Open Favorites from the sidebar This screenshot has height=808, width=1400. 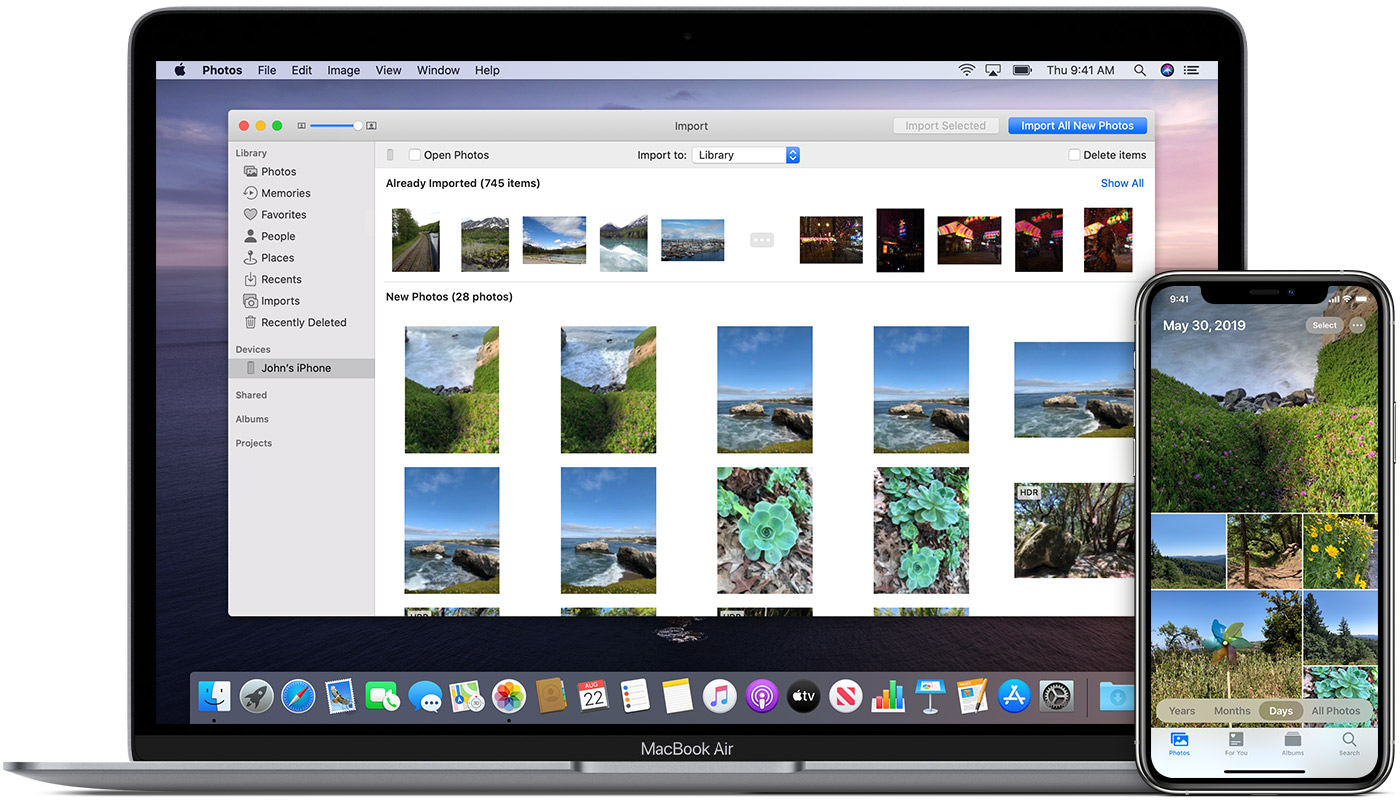(x=283, y=214)
